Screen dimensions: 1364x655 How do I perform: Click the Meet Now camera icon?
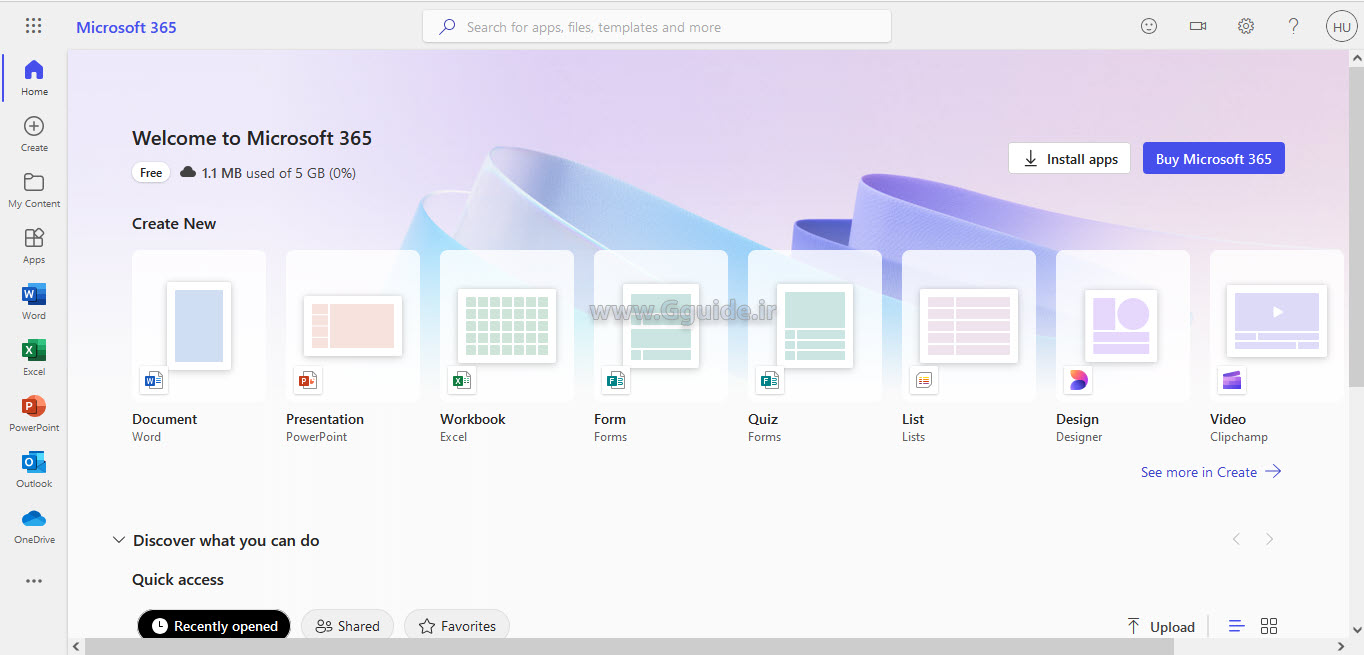point(1197,26)
